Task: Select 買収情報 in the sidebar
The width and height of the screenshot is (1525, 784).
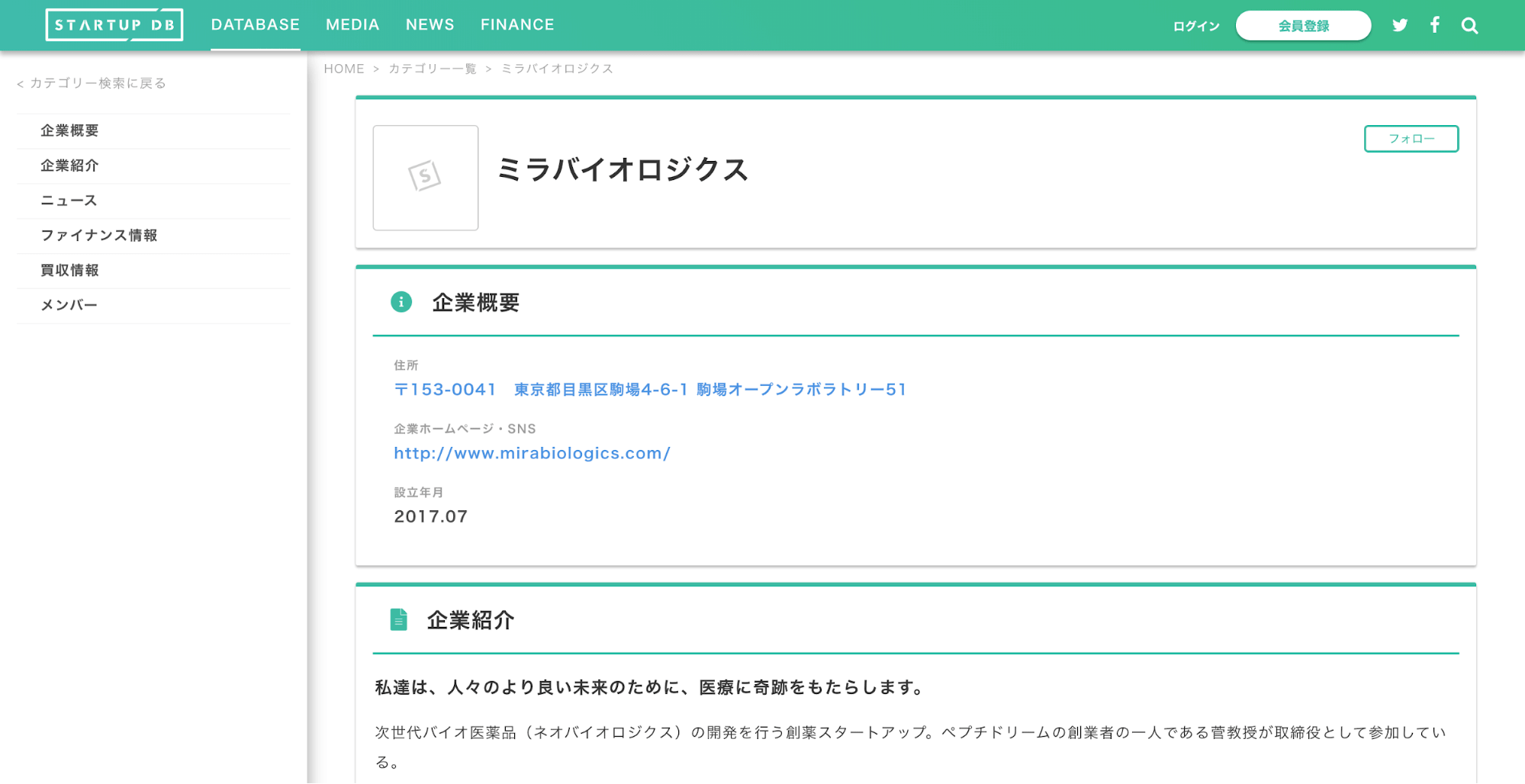Action: pyautogui.click(x=153, y=271)
